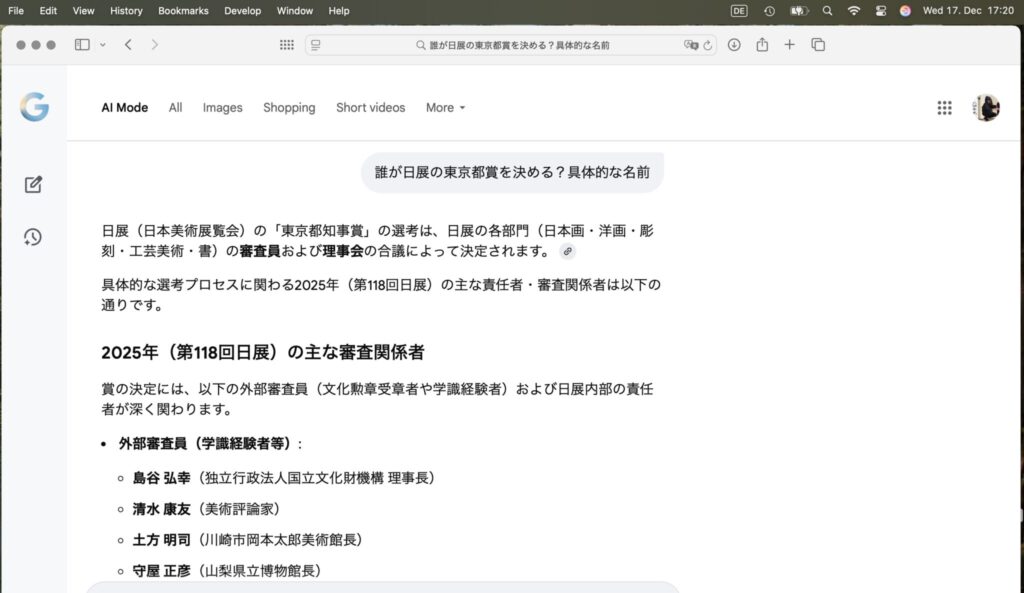Go back to previous page
This screenshot has width=1024, height=593.
[x=128, y=45]
